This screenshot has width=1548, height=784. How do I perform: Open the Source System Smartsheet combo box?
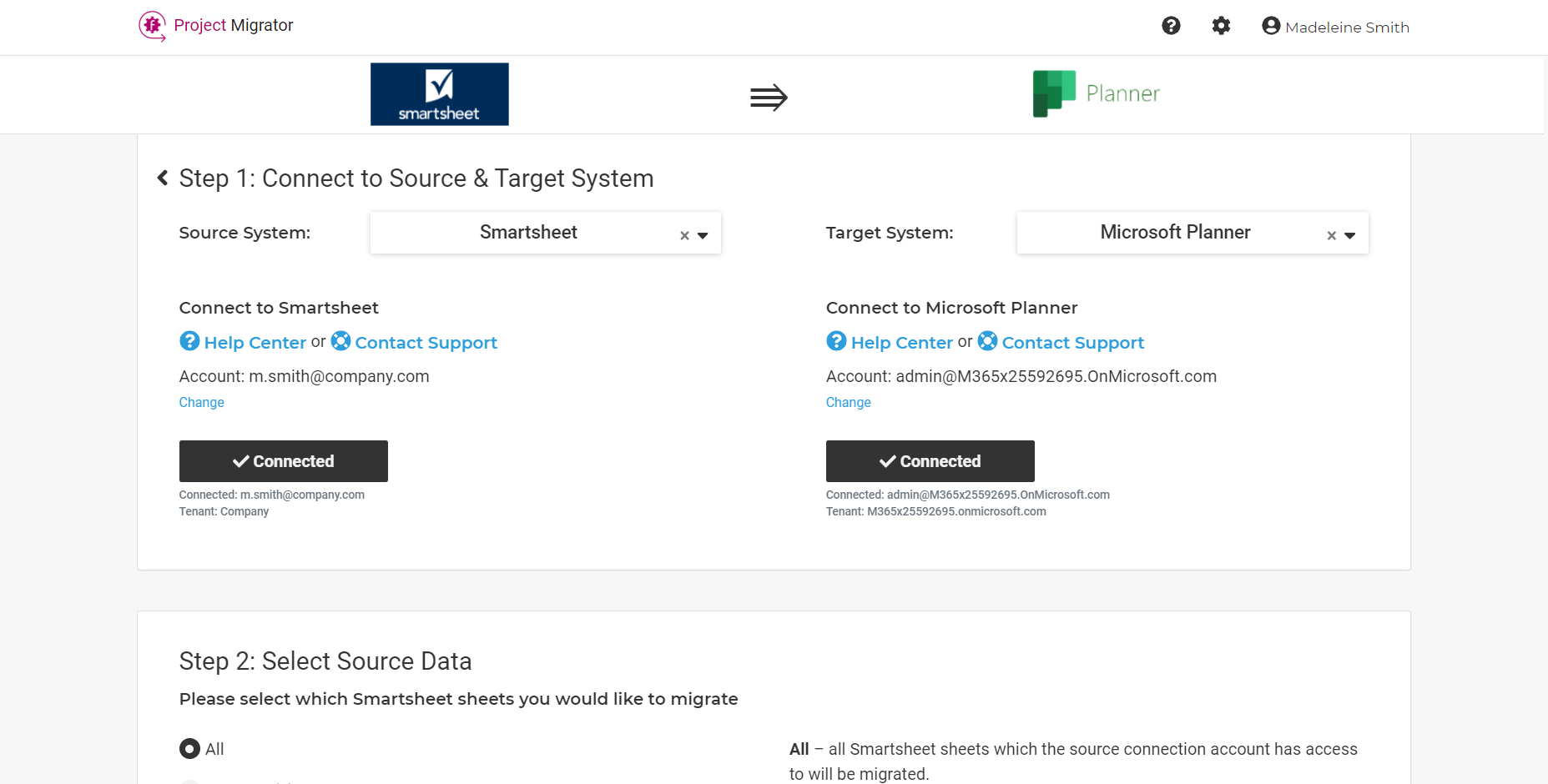click(x=546, y=233)
